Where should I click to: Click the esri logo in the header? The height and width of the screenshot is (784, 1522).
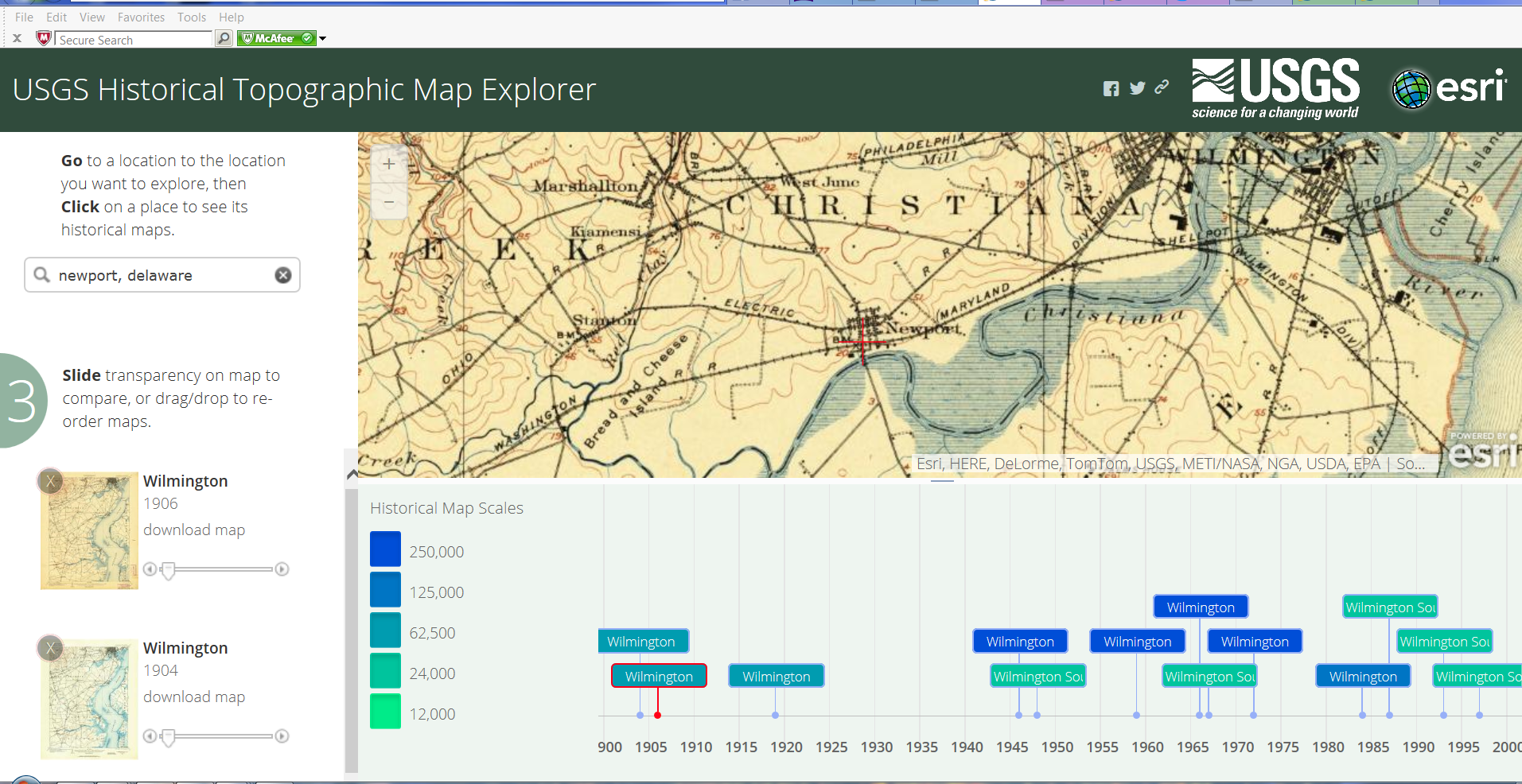[1450, 87]
